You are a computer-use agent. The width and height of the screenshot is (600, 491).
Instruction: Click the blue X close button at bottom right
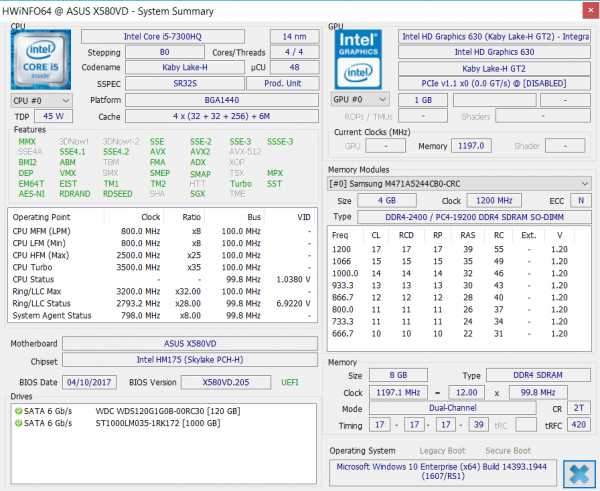pos(579,474)
